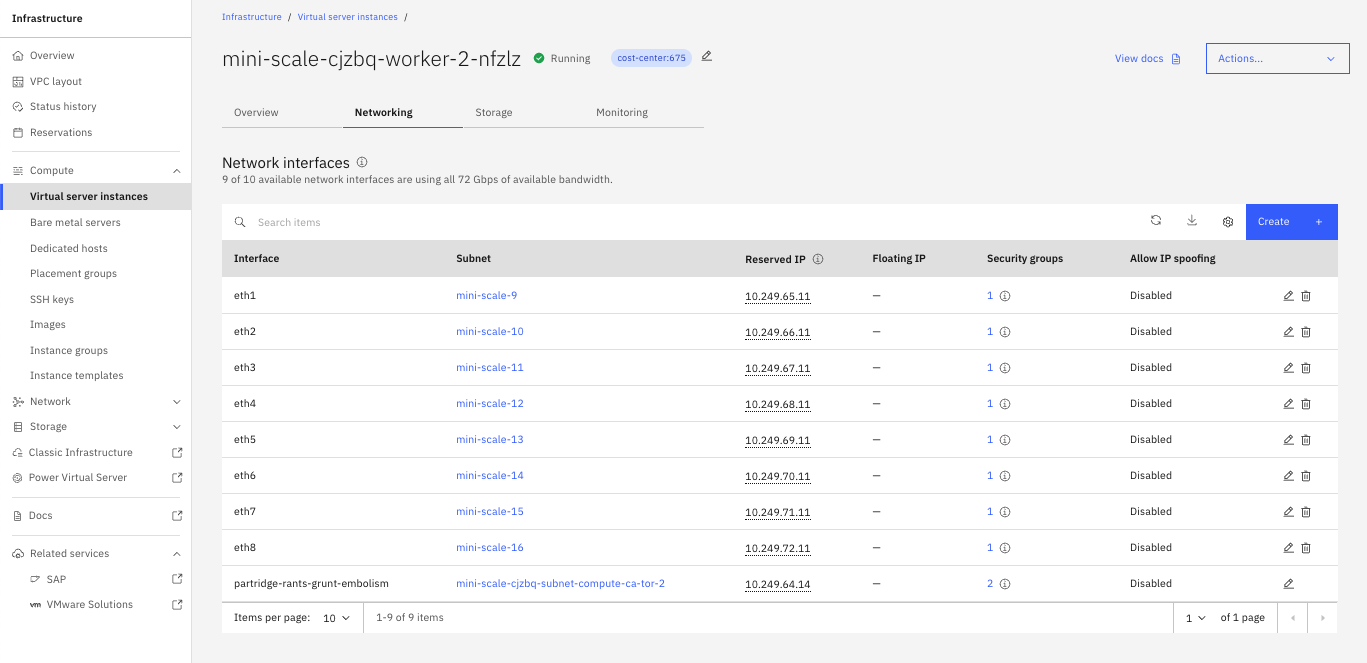This screenshot has height=663, width=1367.
Task: Open the mini-scale-12 subnet link
Action: 490,404
